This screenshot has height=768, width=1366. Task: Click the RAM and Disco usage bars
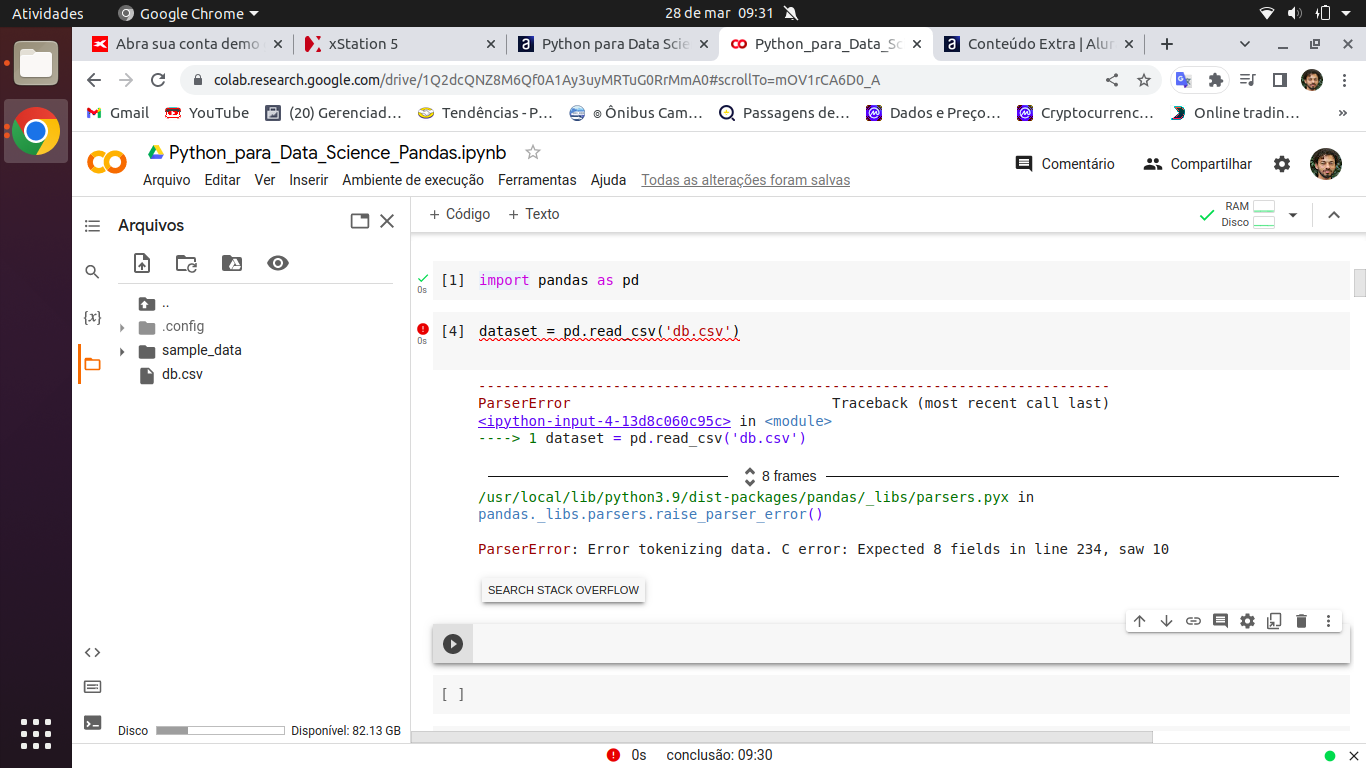coord(1248,214)
